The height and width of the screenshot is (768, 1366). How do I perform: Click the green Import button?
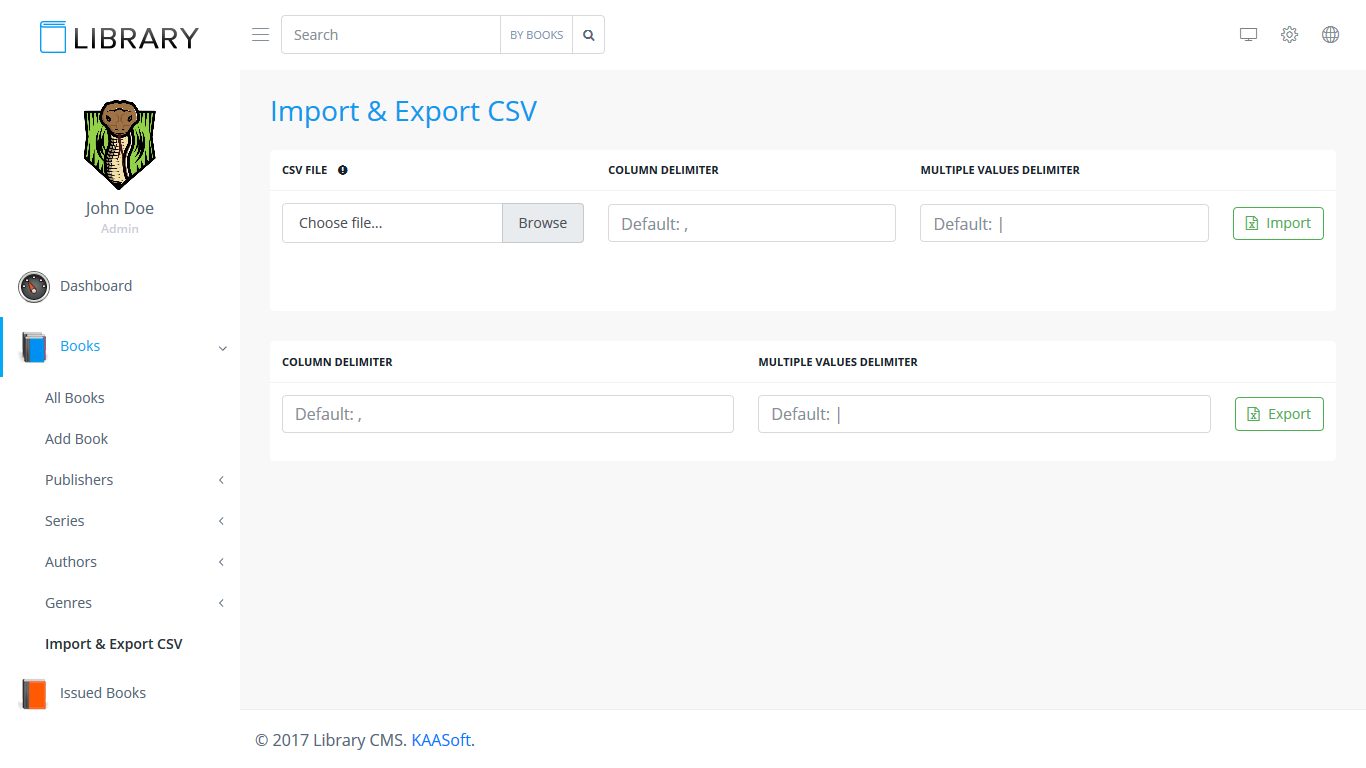(x=1278, y=223)
